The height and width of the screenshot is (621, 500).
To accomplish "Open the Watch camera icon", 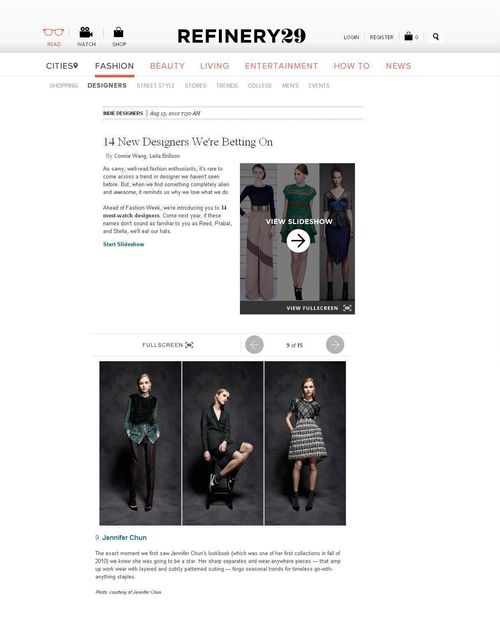I will click(x=86, y=32).
